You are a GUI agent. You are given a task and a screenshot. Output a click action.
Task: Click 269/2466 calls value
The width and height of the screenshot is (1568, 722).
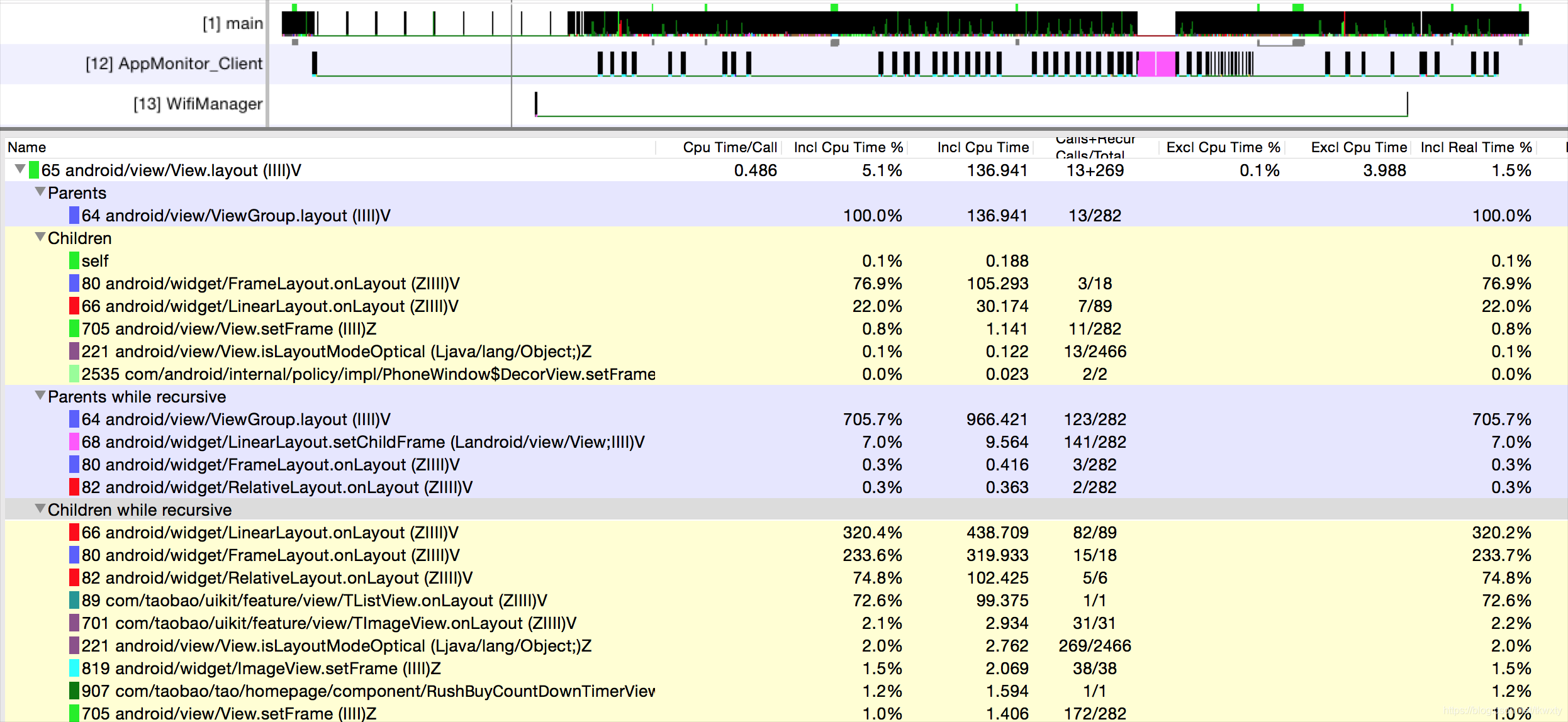click(x=1095, y=646)
